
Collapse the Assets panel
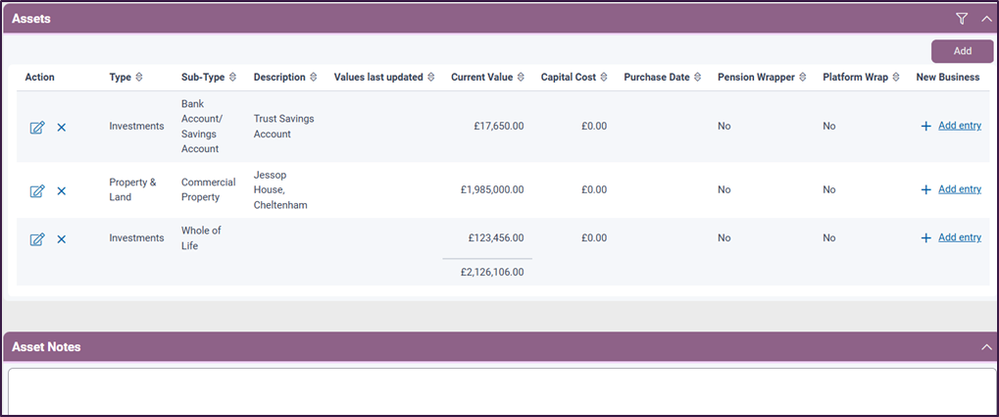pyautogui.click(x=985, y=18)
